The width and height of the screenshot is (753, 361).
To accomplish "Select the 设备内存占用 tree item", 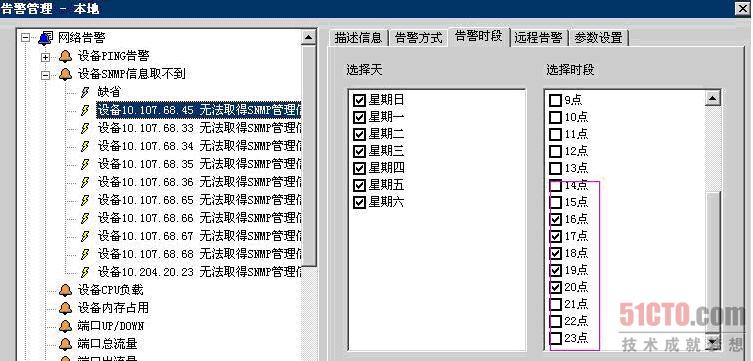I will pos(113,308).
